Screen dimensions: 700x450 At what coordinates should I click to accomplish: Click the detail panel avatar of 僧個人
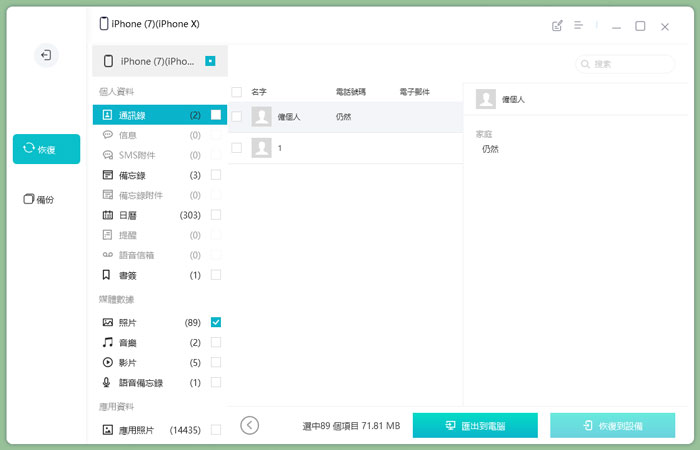(x=486, y=99)
